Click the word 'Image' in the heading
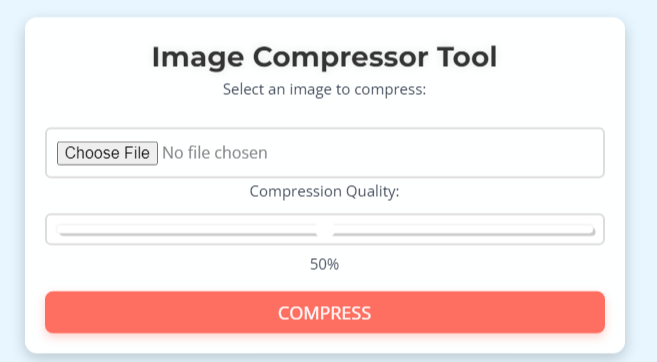Viewport: 657px width, 362px height. coord(198,57)
